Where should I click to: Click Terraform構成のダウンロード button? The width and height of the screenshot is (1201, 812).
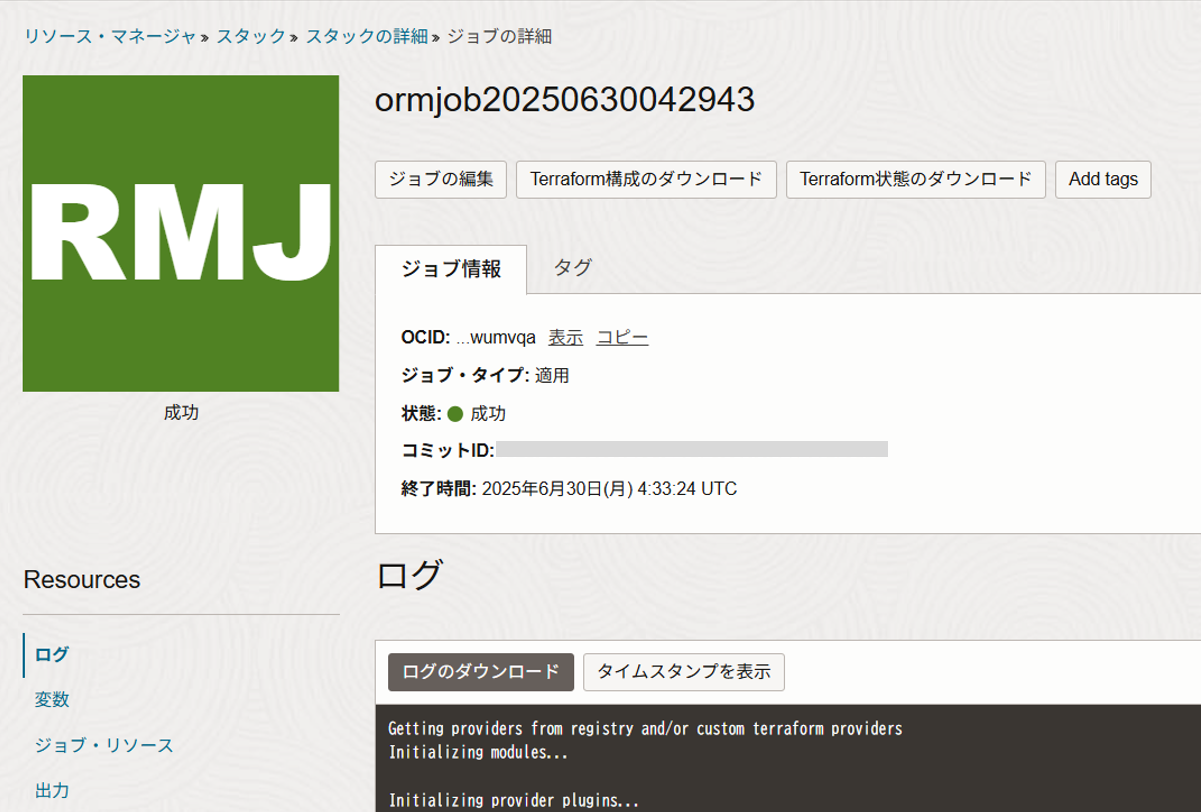click(x=646, y=179)
